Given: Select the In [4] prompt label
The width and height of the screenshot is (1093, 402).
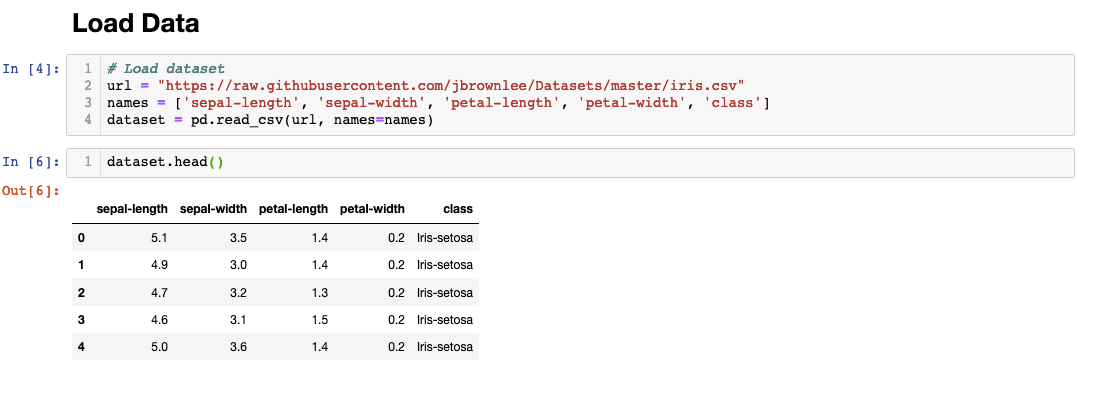Looking at the screenshot, I should tap(31, 68).
